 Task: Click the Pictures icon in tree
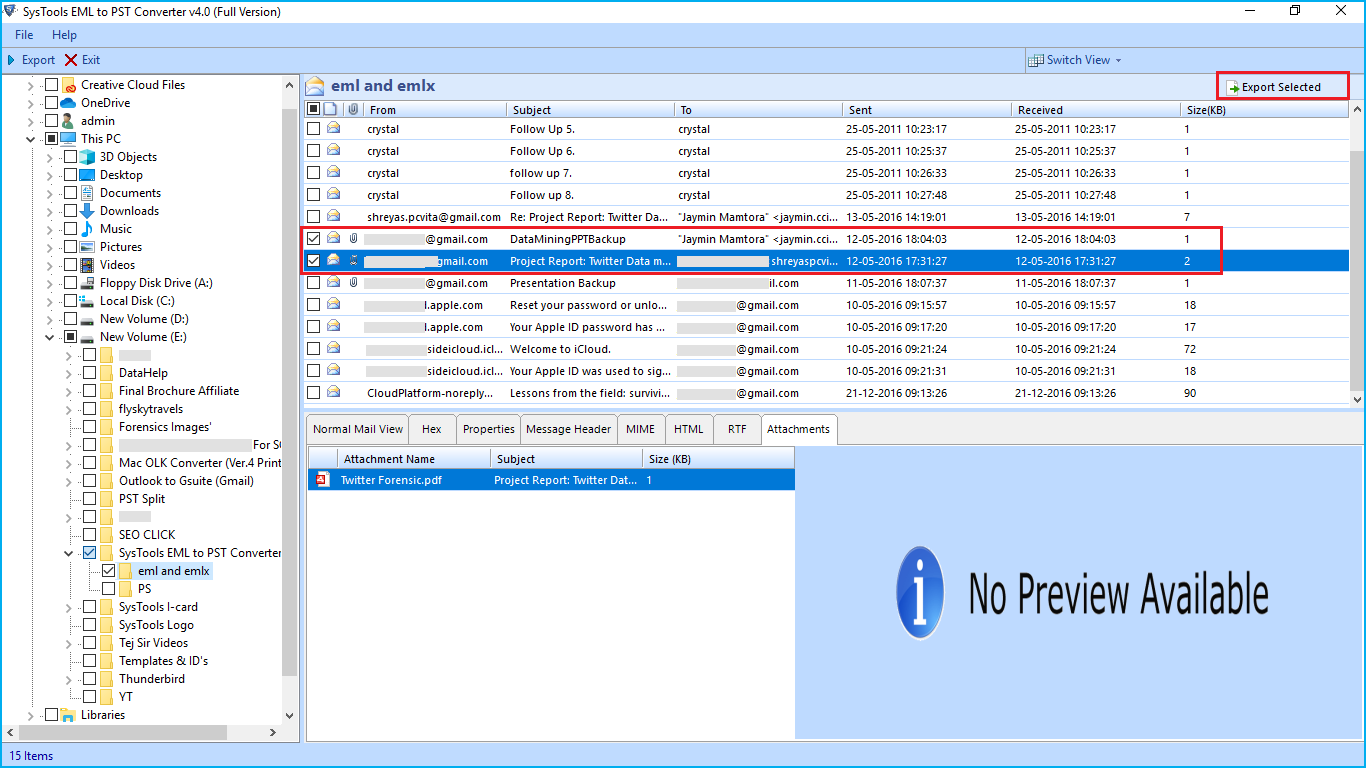tap(88, 247)
